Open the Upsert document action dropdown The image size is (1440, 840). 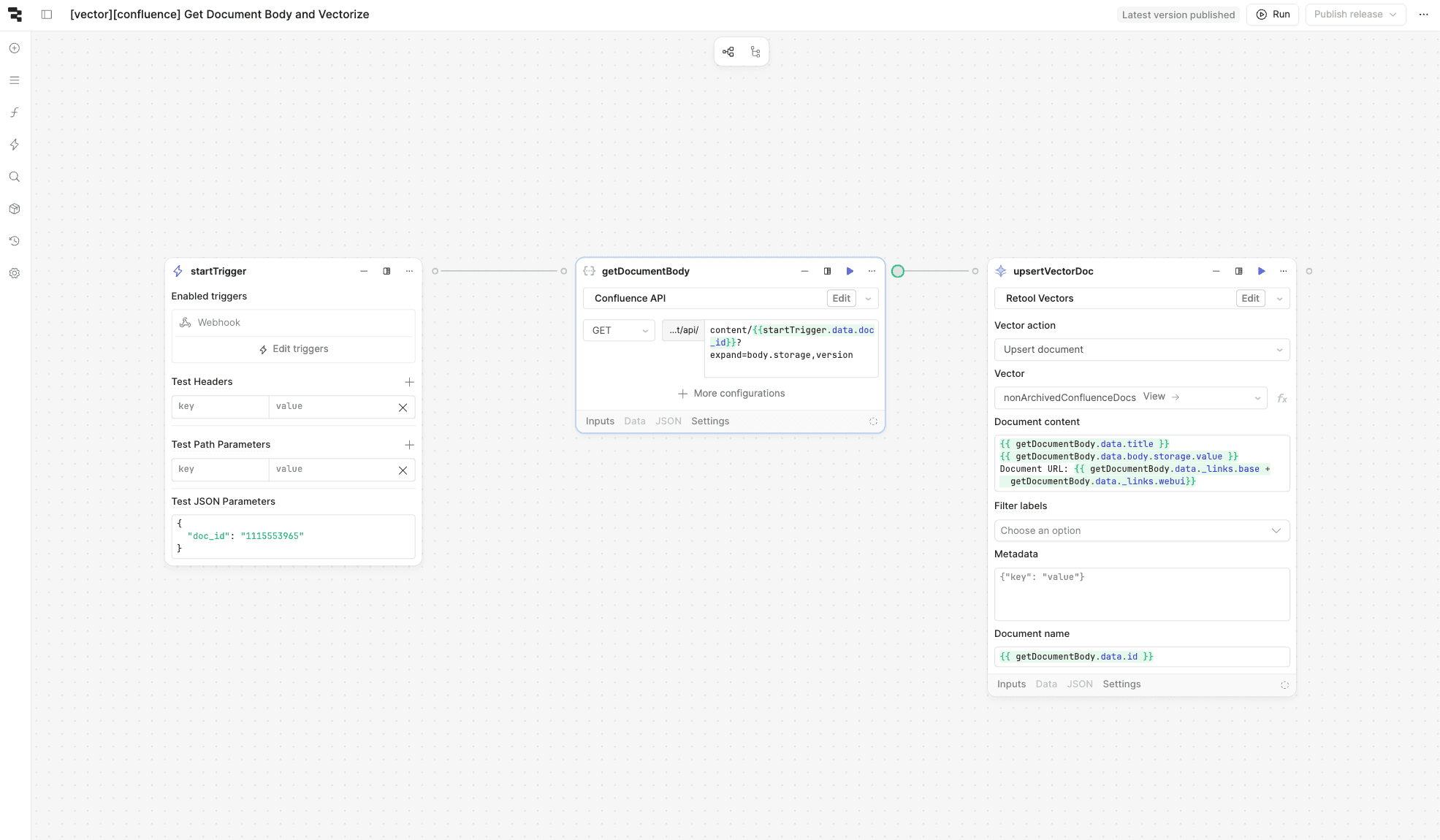tap(1141, 349)
